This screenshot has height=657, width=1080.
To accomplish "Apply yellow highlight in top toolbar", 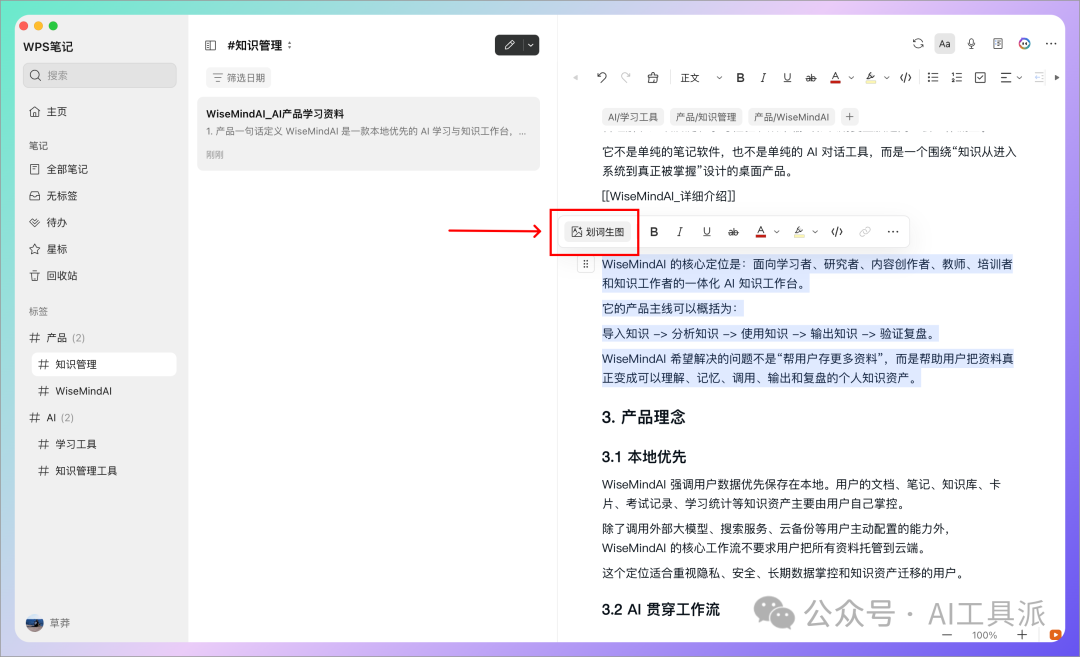I will point(871,78).
